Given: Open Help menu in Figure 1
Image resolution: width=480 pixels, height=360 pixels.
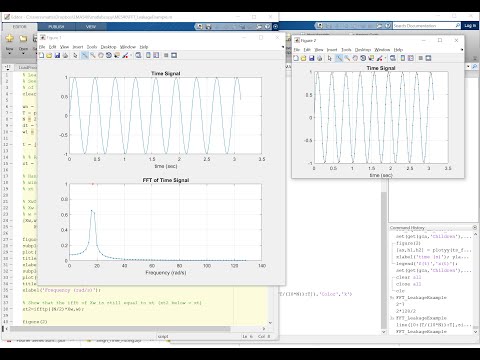Looking at the screenshot, I should 144,47.
